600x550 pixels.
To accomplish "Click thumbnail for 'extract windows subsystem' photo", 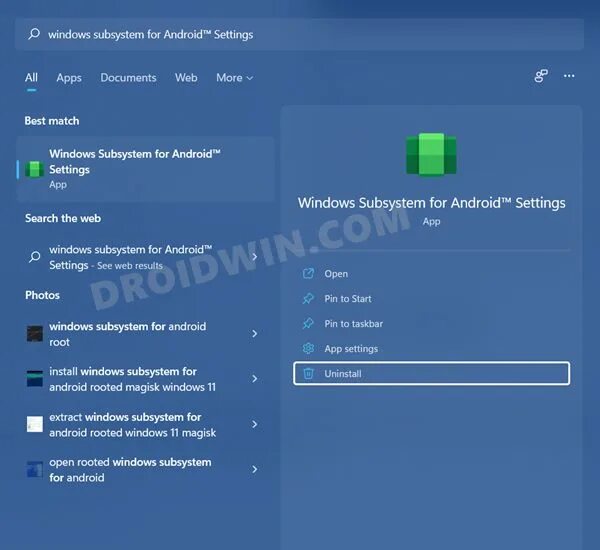I will point(34,424).
